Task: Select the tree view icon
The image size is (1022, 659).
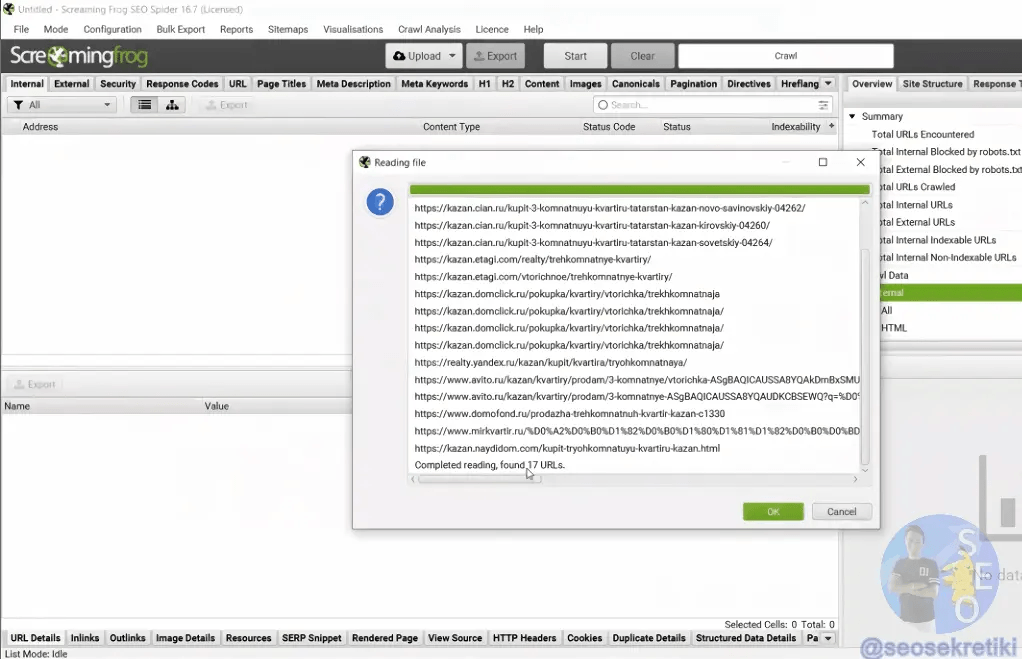Action: point(172,105)
